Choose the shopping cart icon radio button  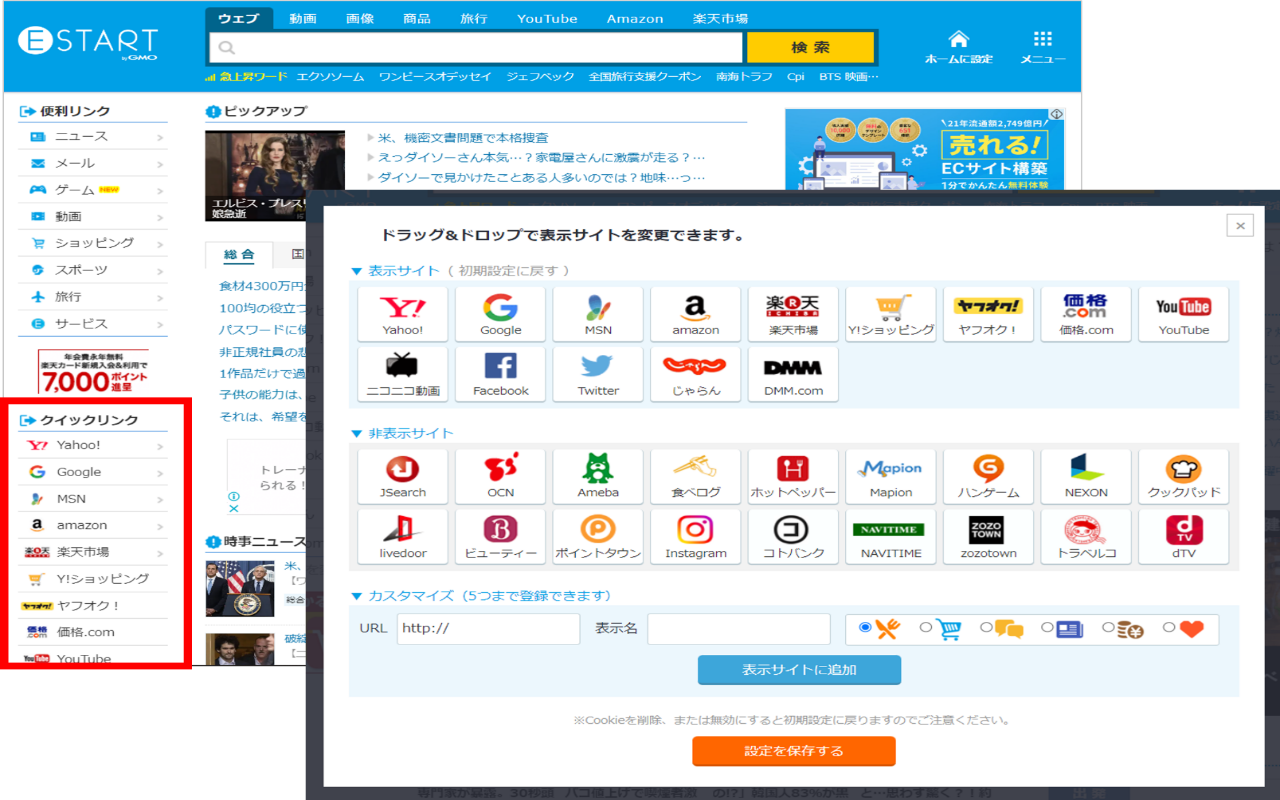(x=925, y=628)
